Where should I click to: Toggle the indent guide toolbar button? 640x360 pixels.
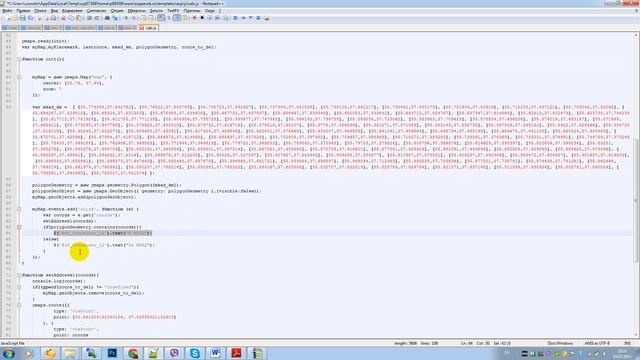click(177, 18)
